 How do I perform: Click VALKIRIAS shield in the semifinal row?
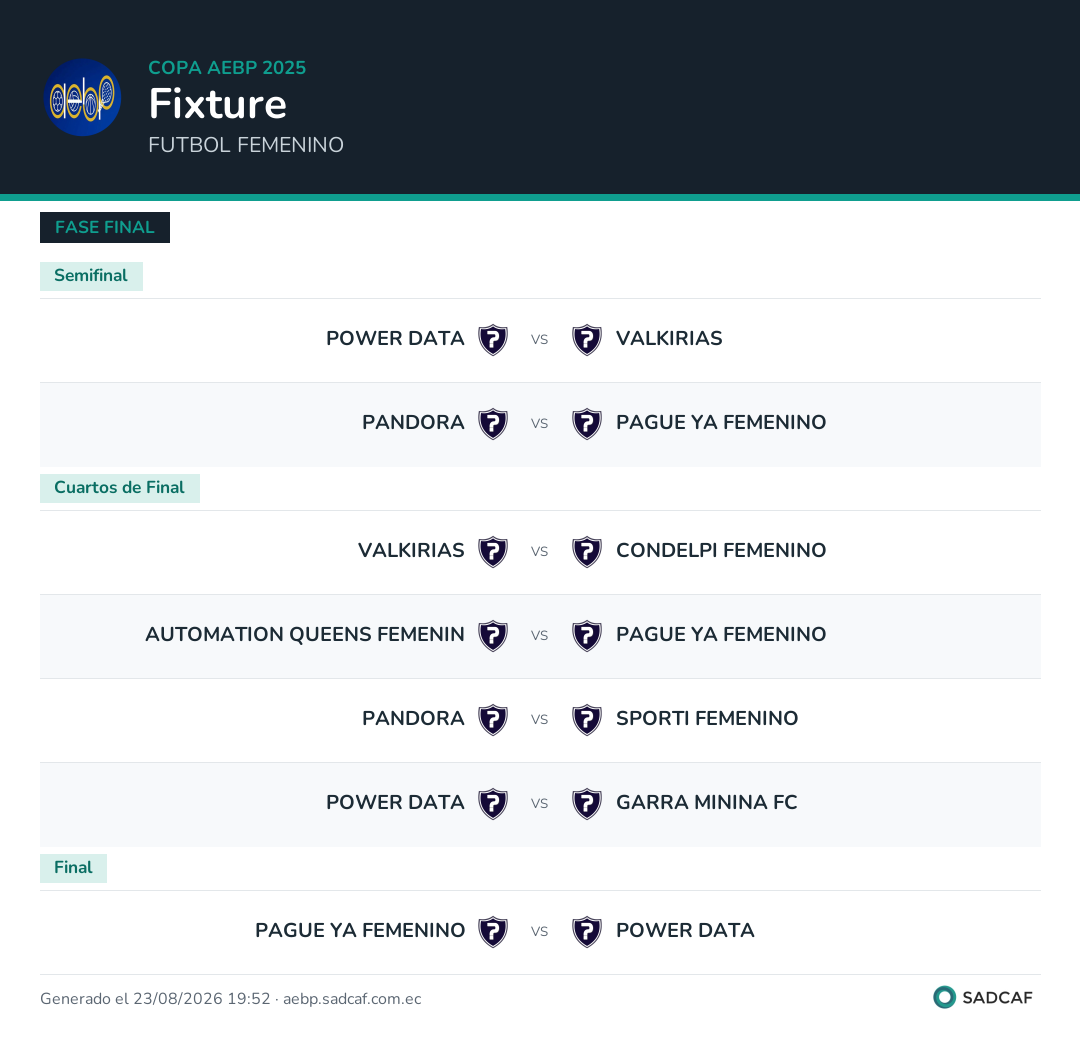[x=587, y=340]
